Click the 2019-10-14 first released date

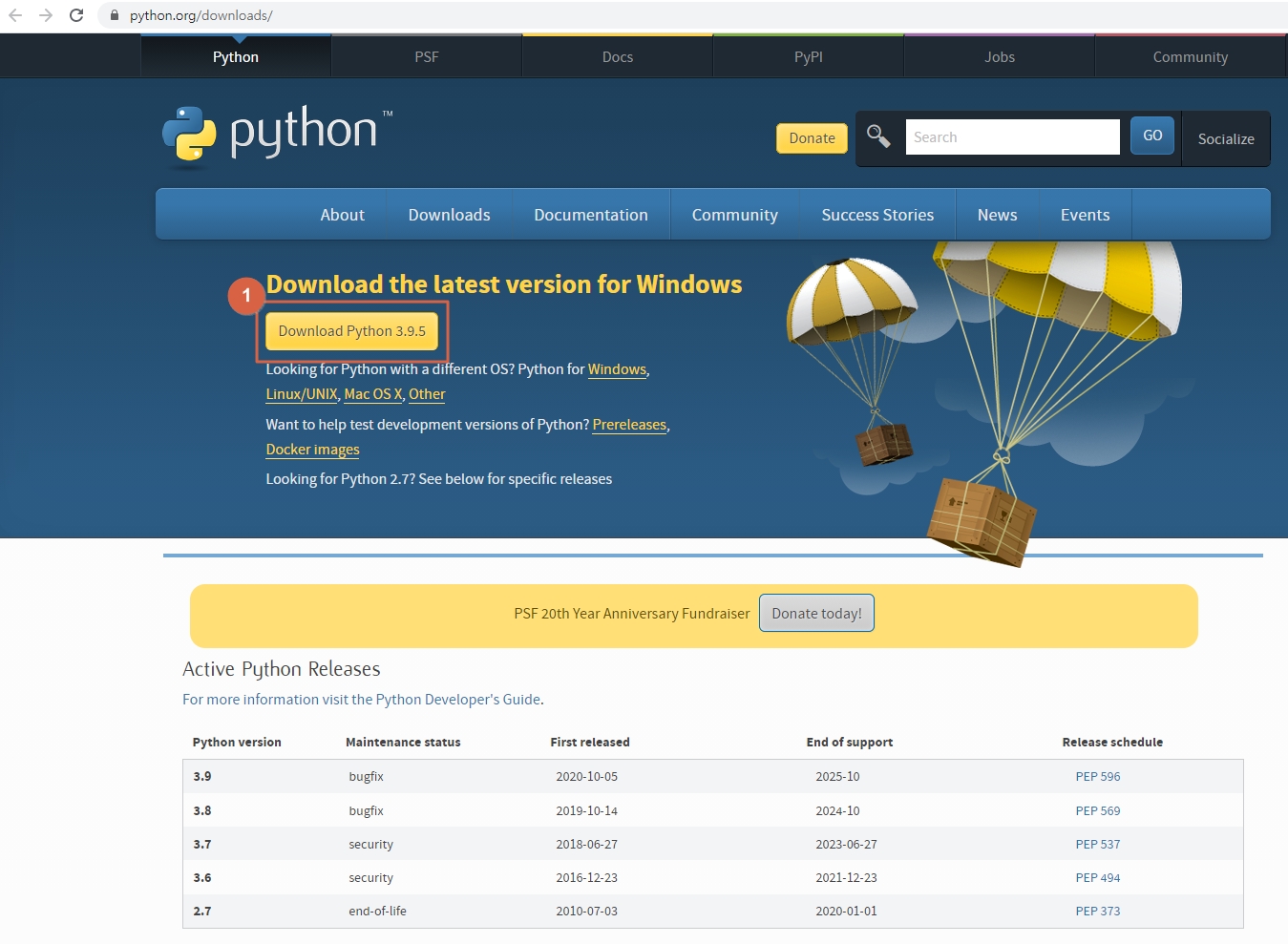[x=587, y=811]
